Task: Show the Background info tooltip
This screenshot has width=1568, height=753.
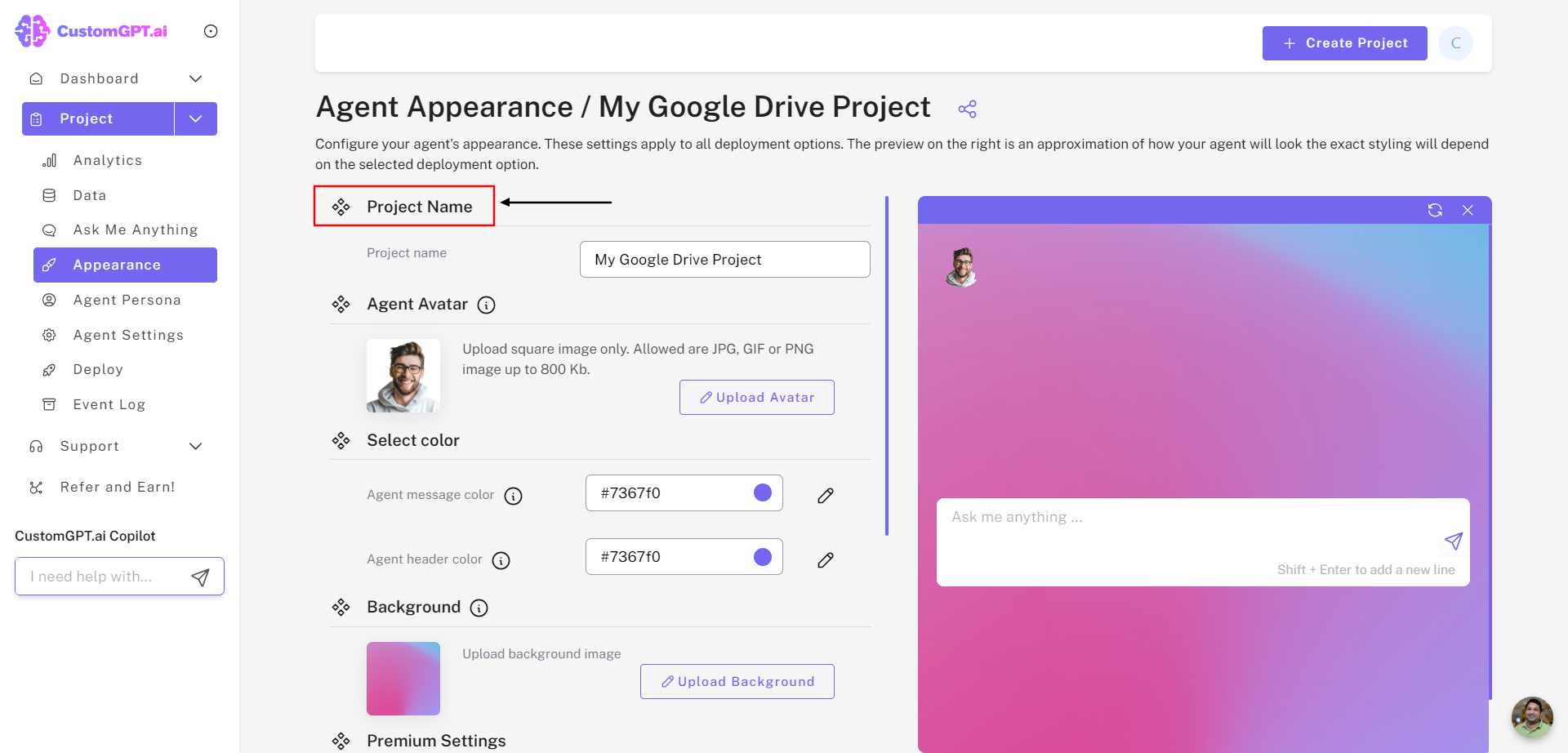Action: (479, 608)
